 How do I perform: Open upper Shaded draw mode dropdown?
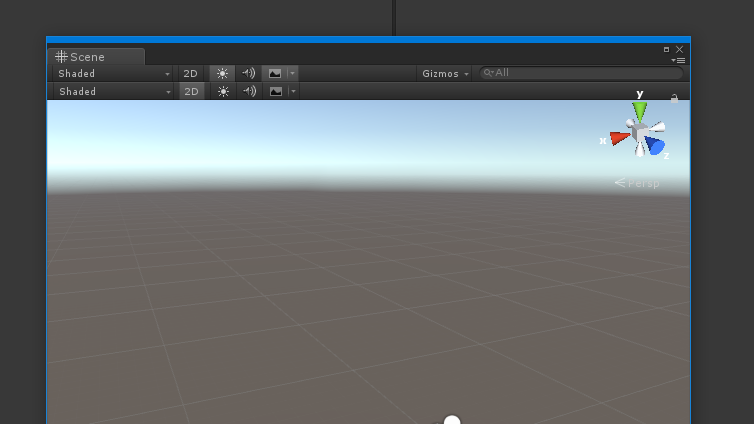point(113,74)
